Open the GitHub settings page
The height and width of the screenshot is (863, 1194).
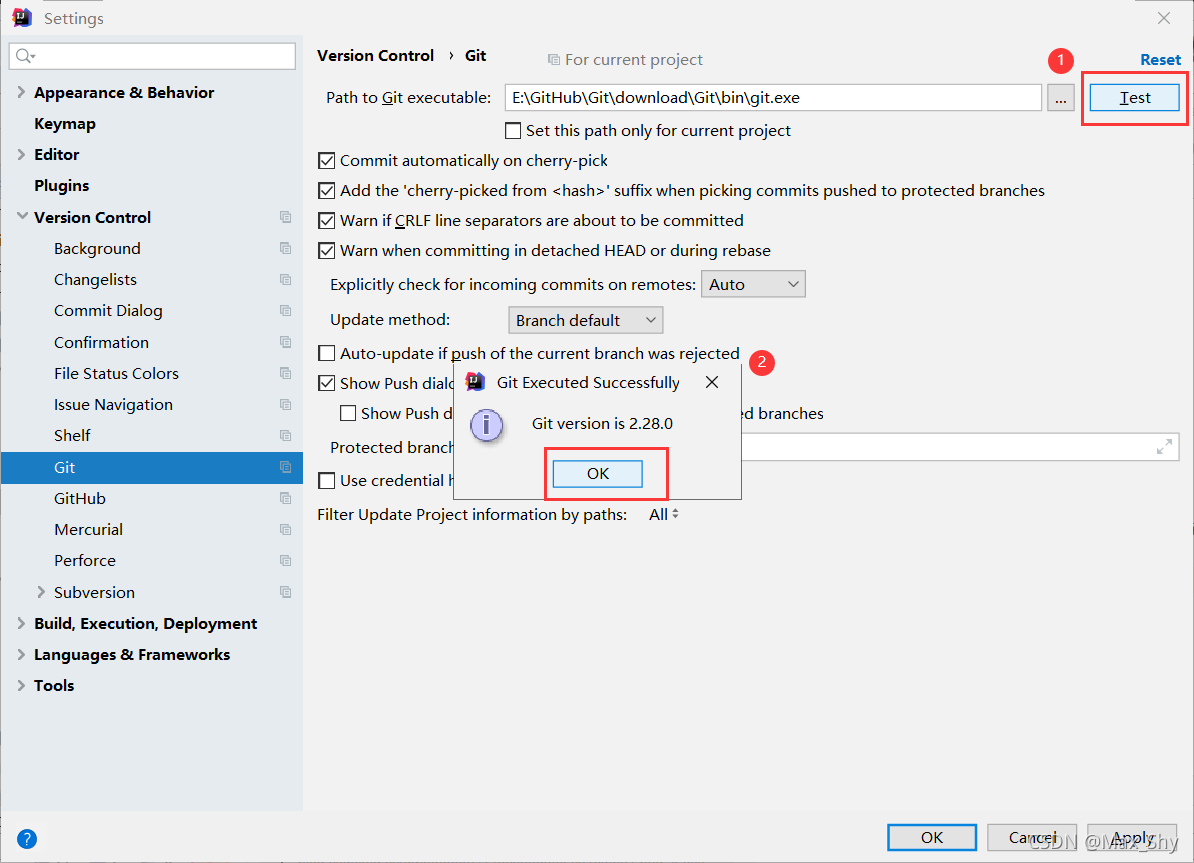click(80, 498)
